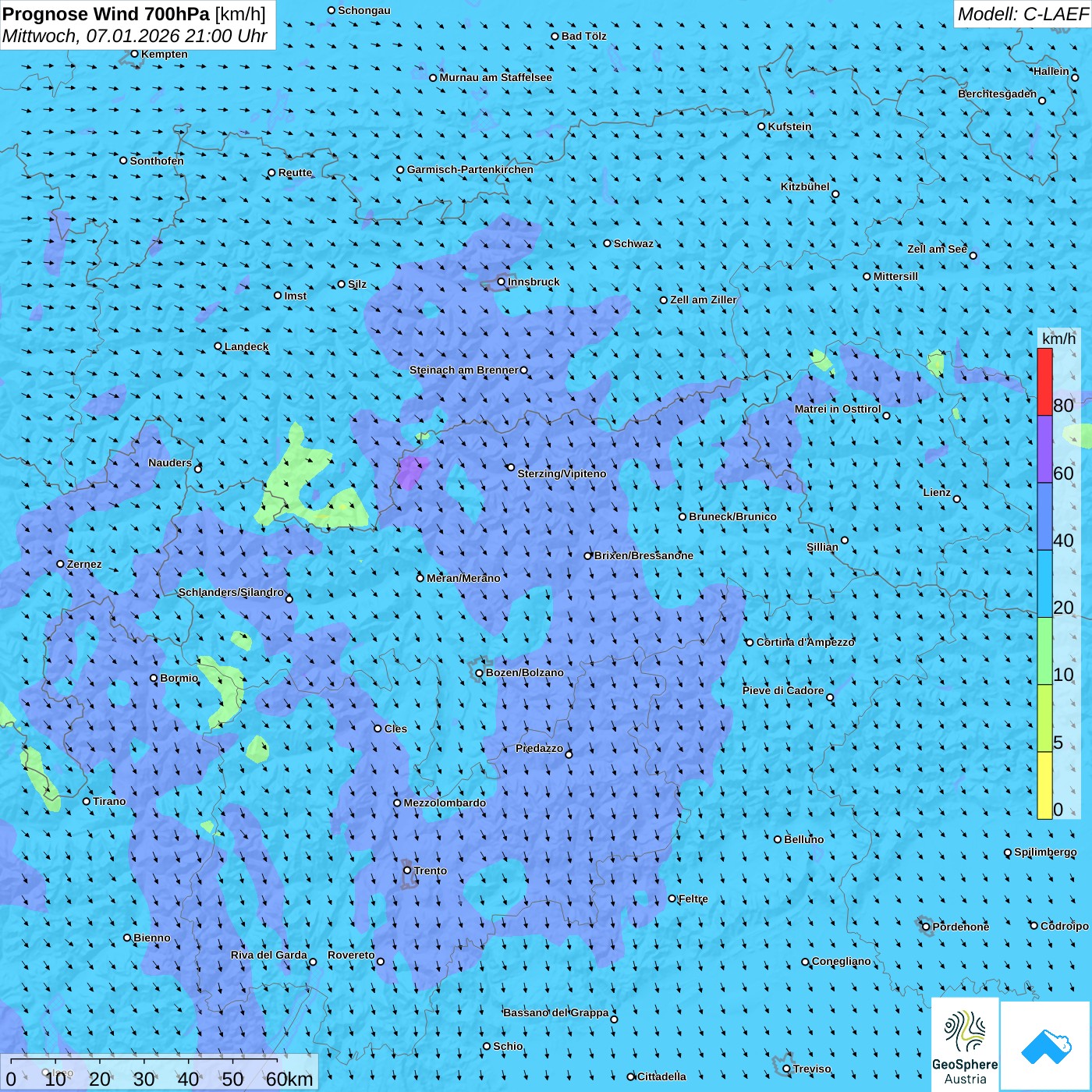1092x1092 pixels.
Task: Click the 'Schwaz' map label
Action: pos(633,243)
